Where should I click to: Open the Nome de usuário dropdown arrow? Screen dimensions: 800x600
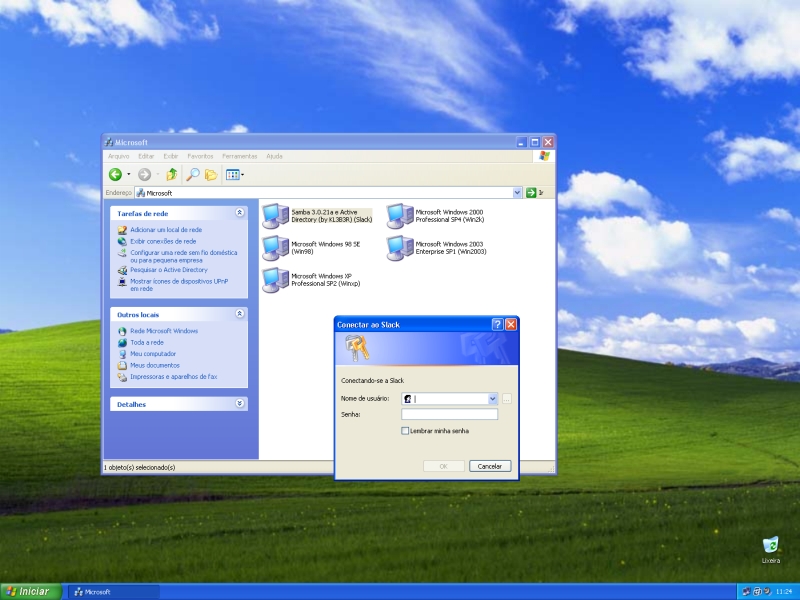tap(493, 398)
